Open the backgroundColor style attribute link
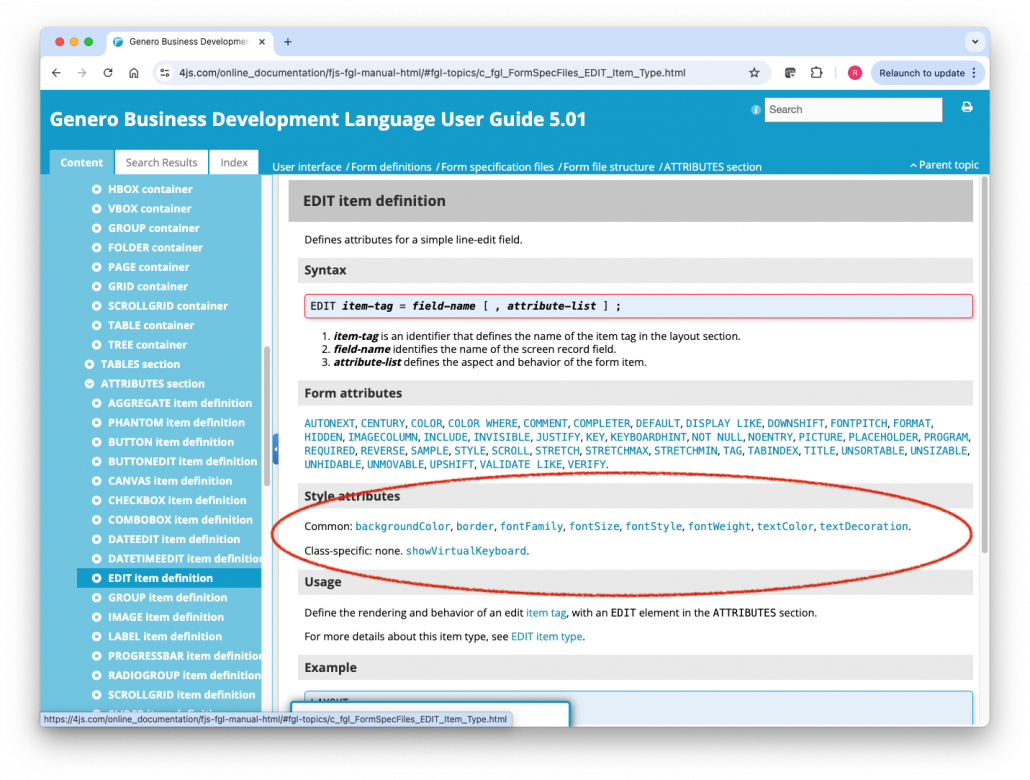1030x780 pixels. (403, 526)
